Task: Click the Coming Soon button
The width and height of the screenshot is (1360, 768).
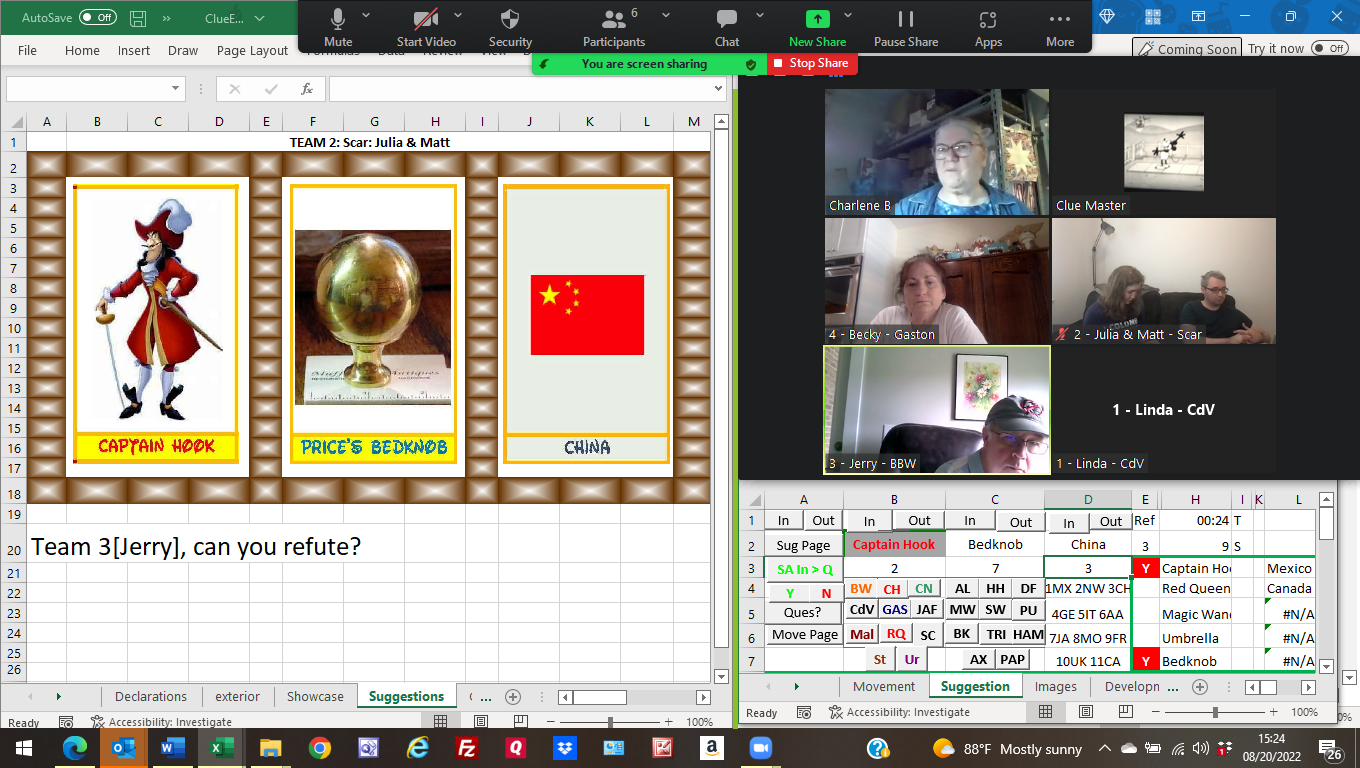Action: click(1187, 49)
